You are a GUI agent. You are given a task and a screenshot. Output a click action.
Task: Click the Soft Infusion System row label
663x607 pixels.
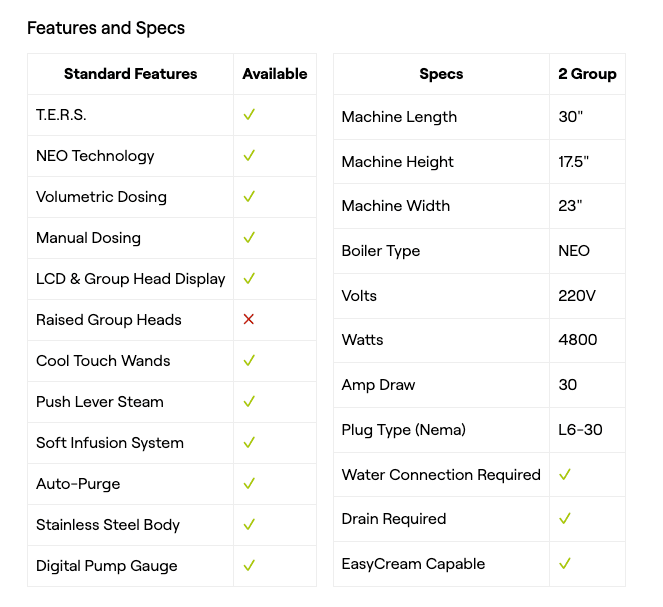click(110, 443)
